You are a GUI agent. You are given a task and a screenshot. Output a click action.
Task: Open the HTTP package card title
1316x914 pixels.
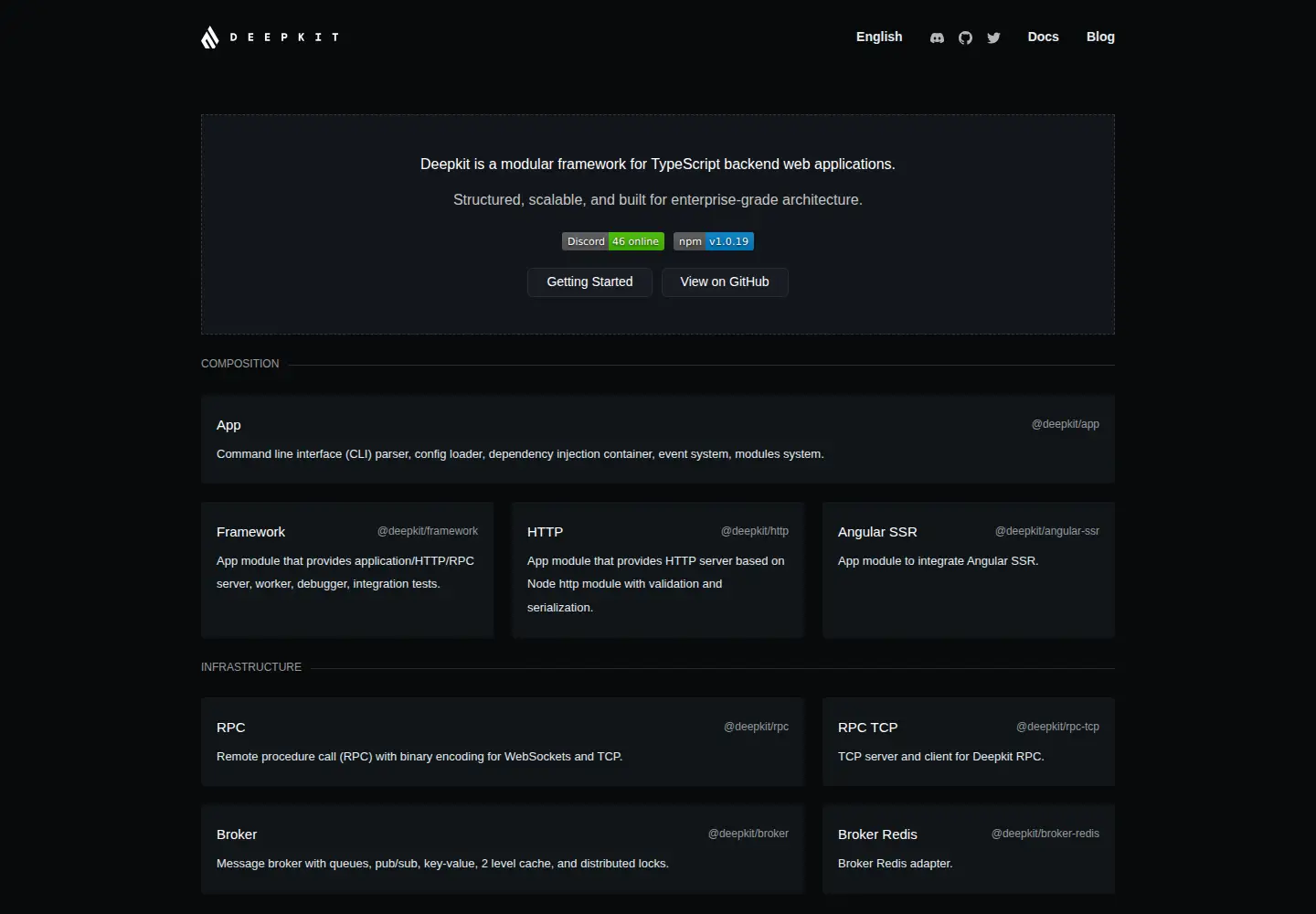click(545, 532)
